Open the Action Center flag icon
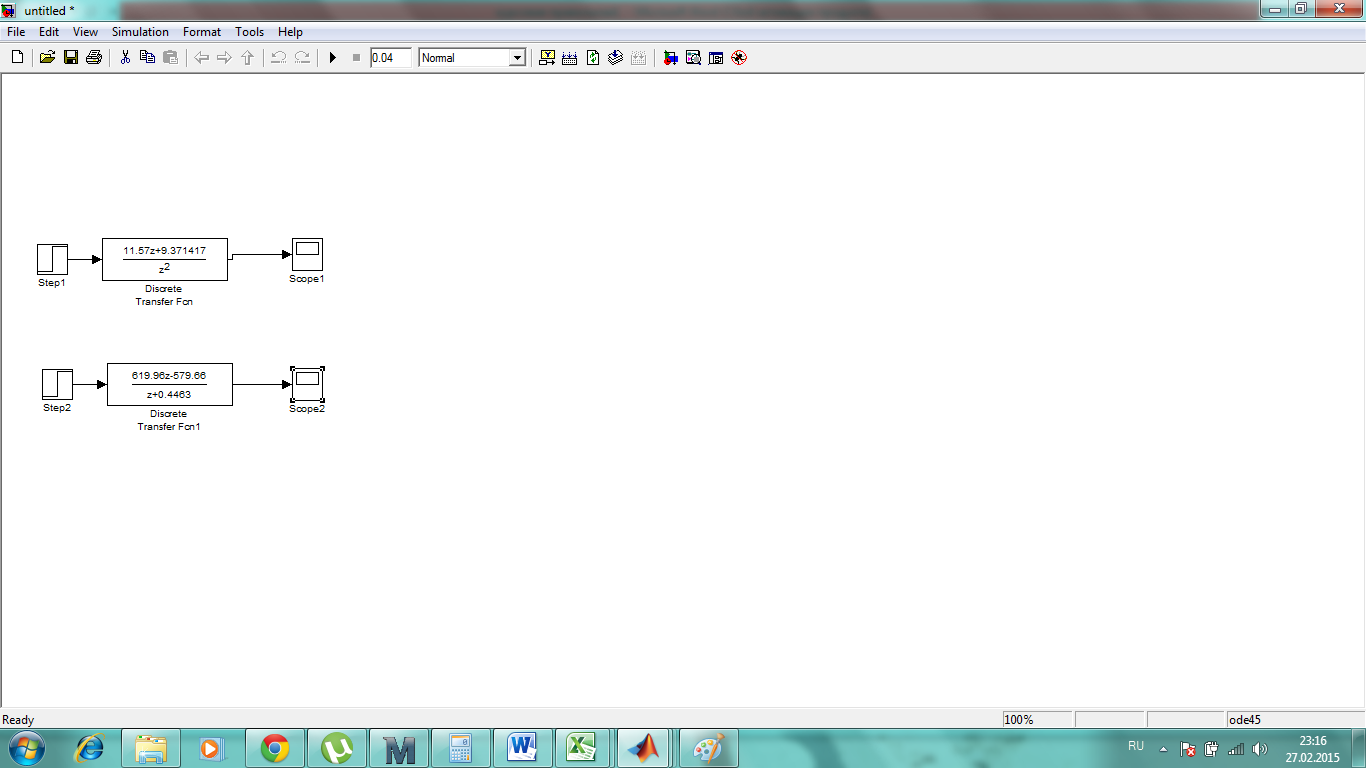Screen dimensions: 1366x768 click(x=1188, y=749)
